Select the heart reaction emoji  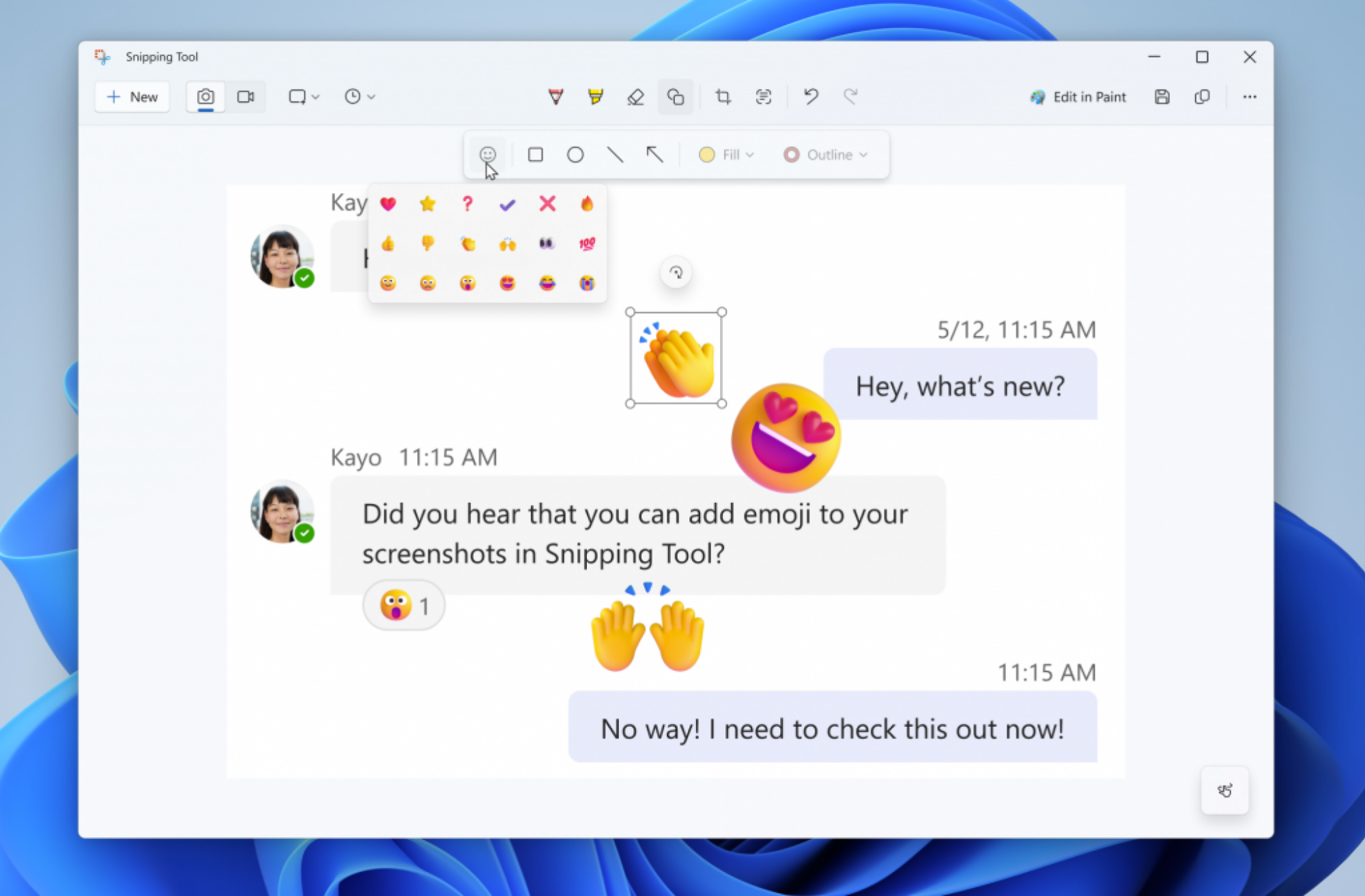(388, 204)
